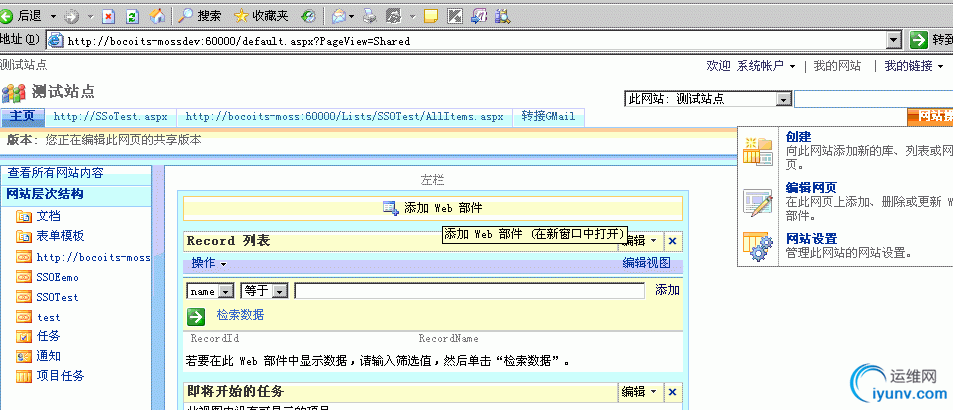The image size is (953, 410).
Task: Open SSOEemo in site tree
Action: (x=58, y=278)
